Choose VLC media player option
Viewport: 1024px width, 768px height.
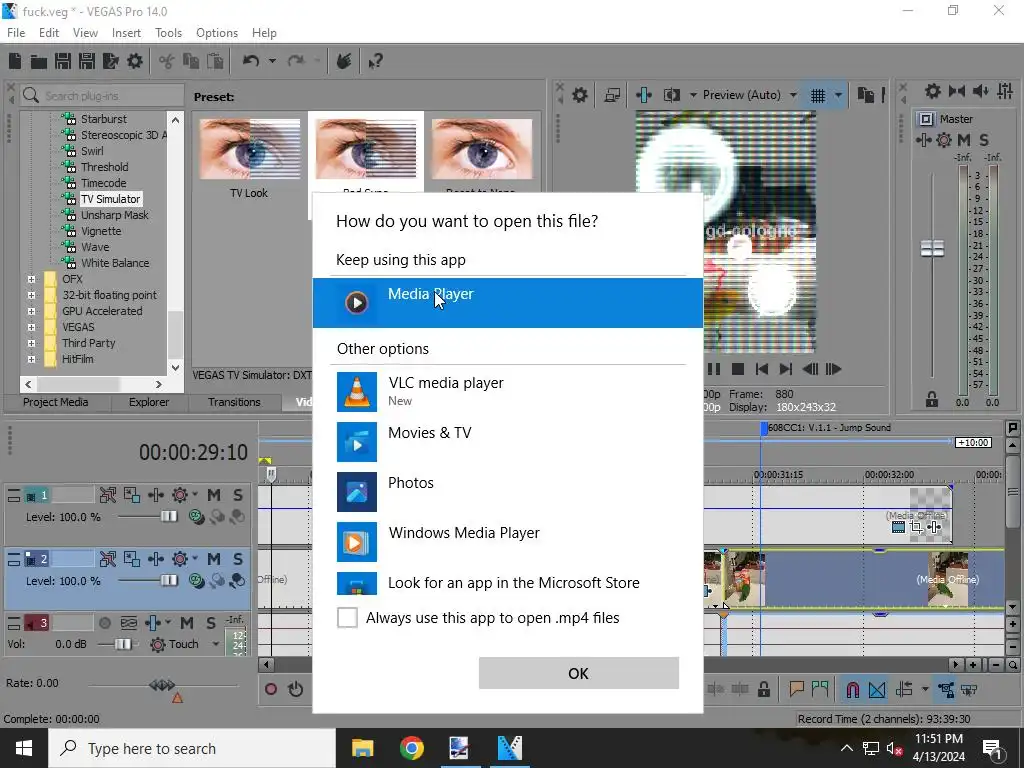click(x=508, y=391)
